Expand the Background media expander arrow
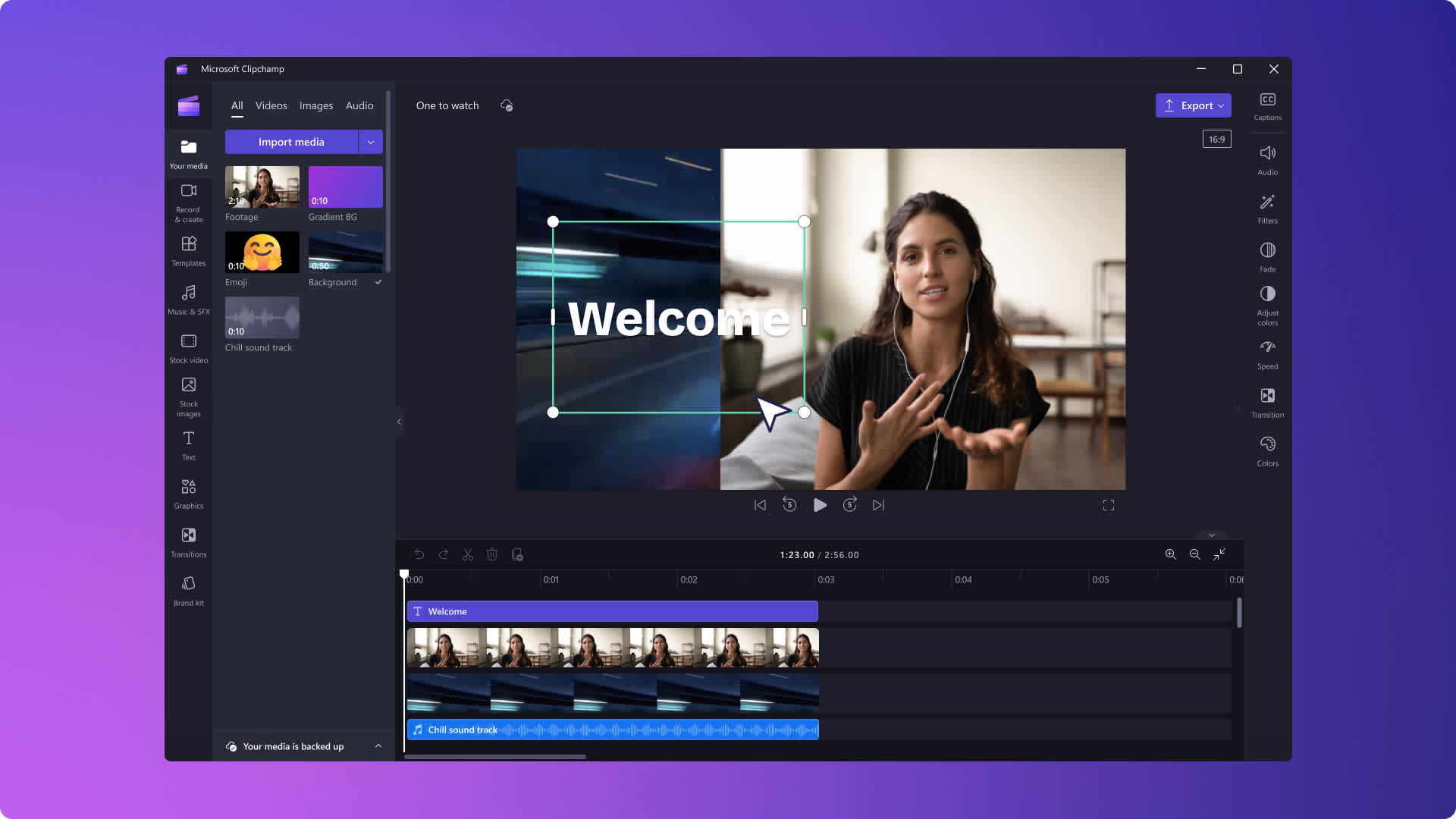Image resolution: width=1456 pixels, height=819 pixels. click(378, 281)
